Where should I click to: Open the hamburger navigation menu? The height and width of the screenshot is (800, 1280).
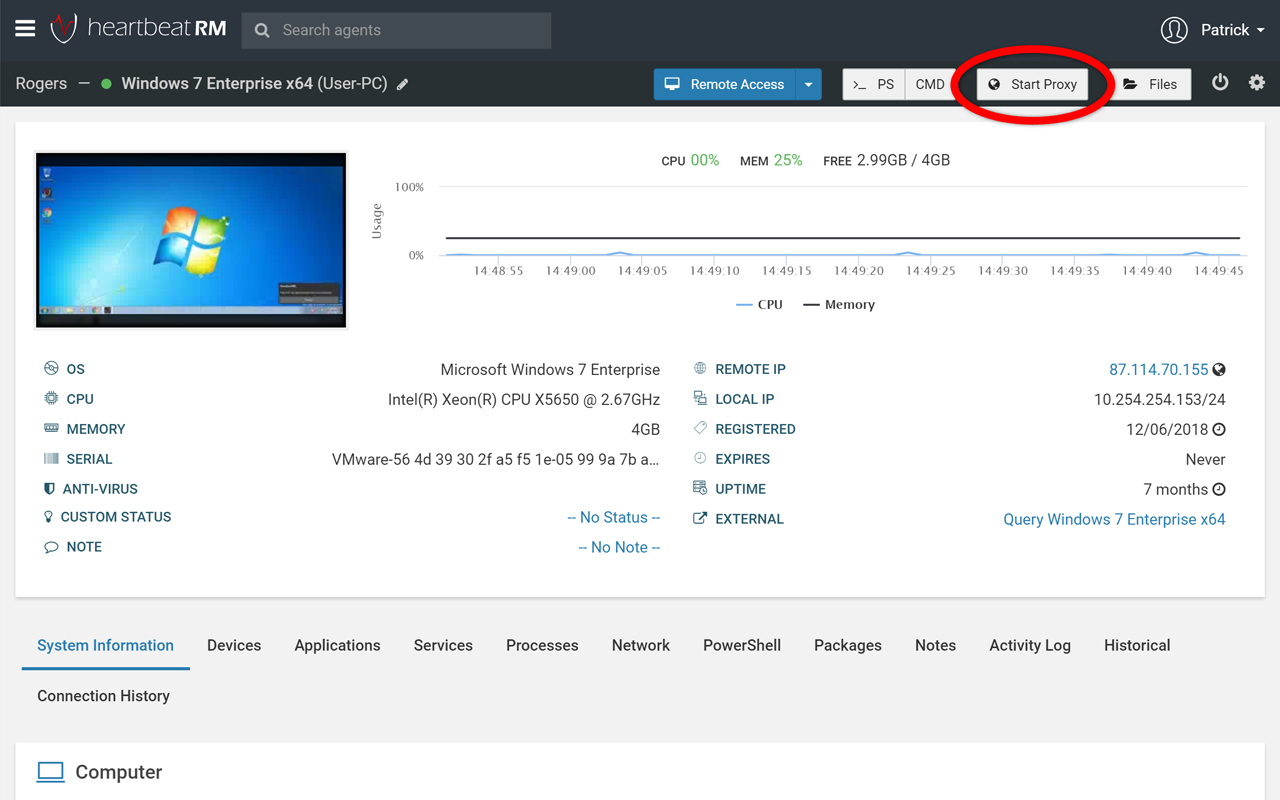(x=25, y=30)
